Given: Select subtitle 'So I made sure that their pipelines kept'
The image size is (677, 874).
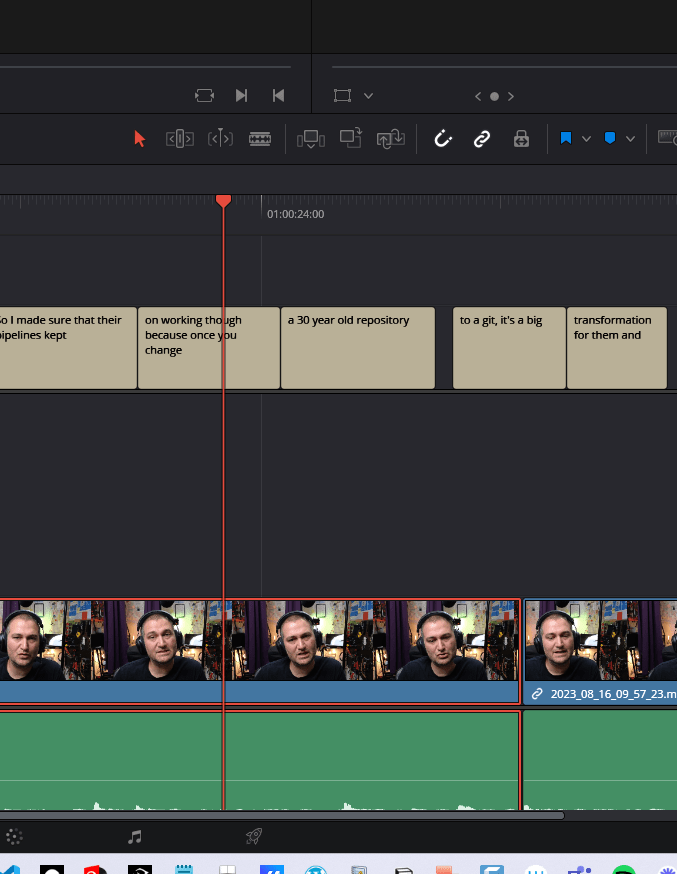Looking at the screenshot, I should click(68, 348).
